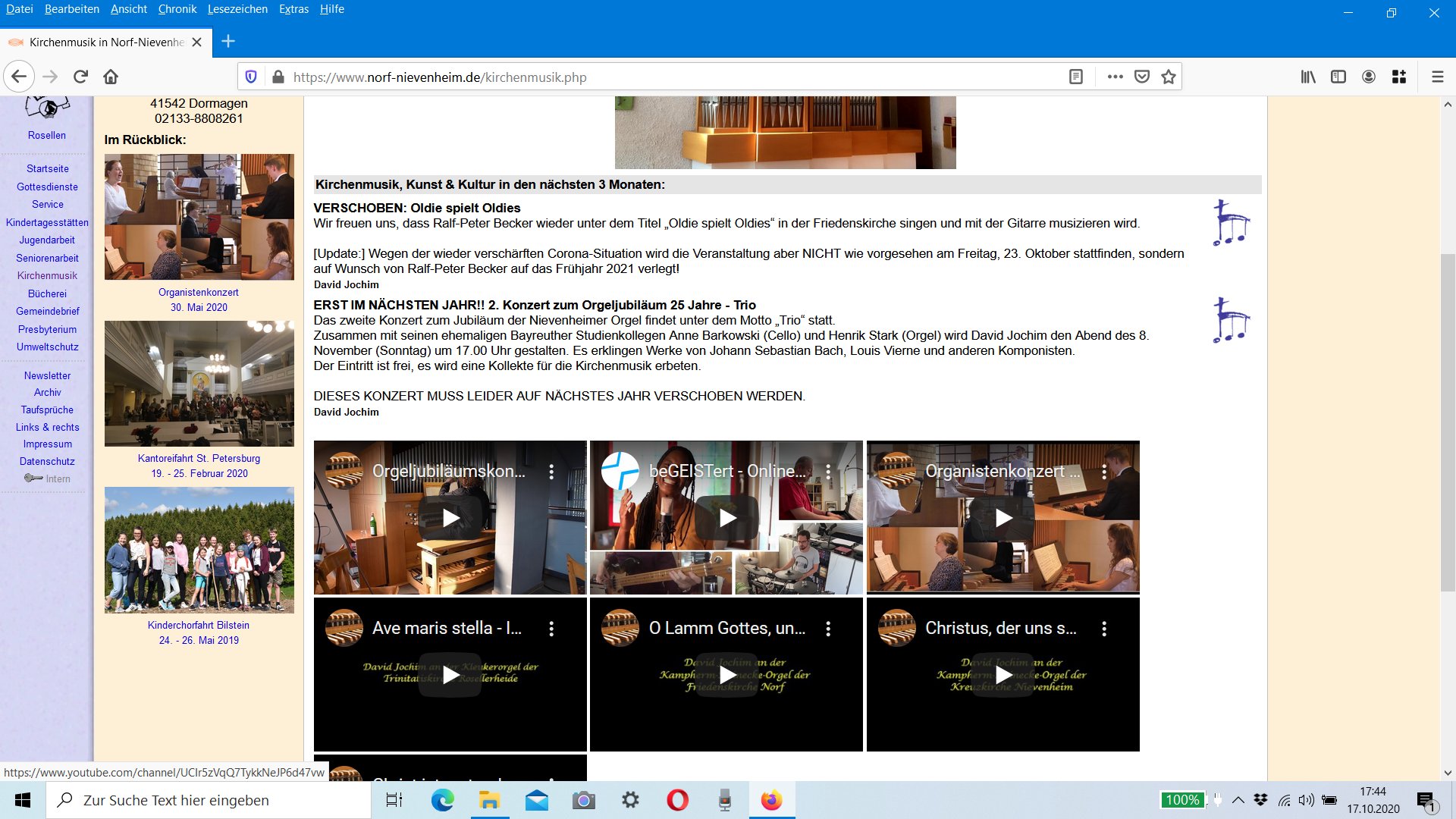Open the browser home page
Viewport: 1456px width, 819px height.
tap(111, 77)
